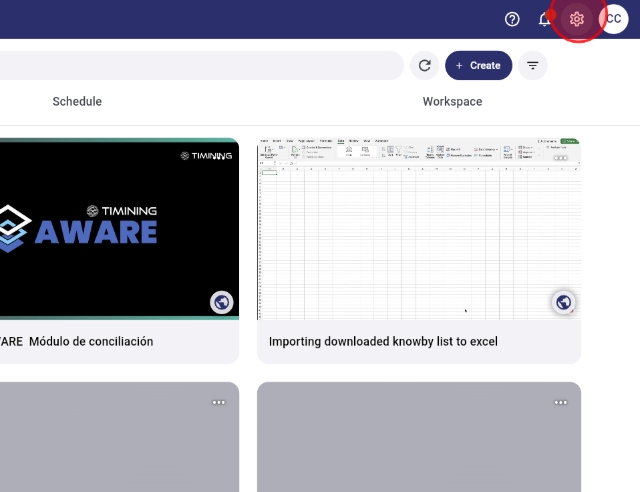
Task: Click globe icon on the Excel card
Action: point(564,303)
